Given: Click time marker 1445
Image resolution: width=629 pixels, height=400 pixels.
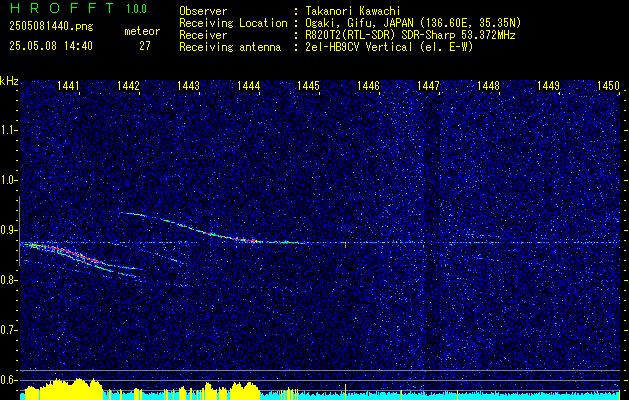Looking at the screenshot, I should (308, 85).
